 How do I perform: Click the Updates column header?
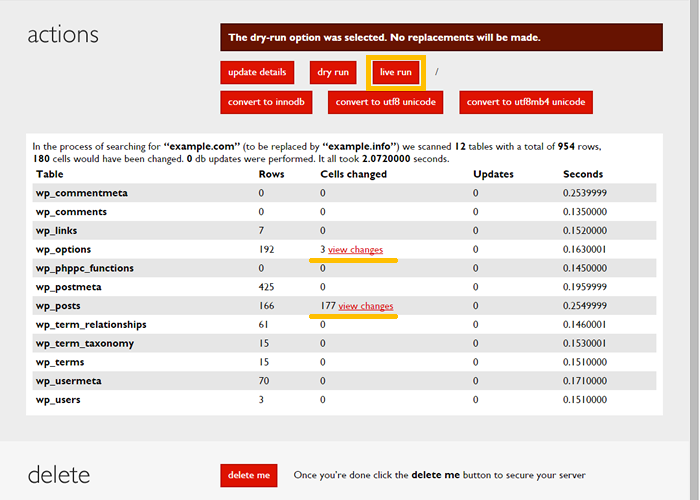493,174
